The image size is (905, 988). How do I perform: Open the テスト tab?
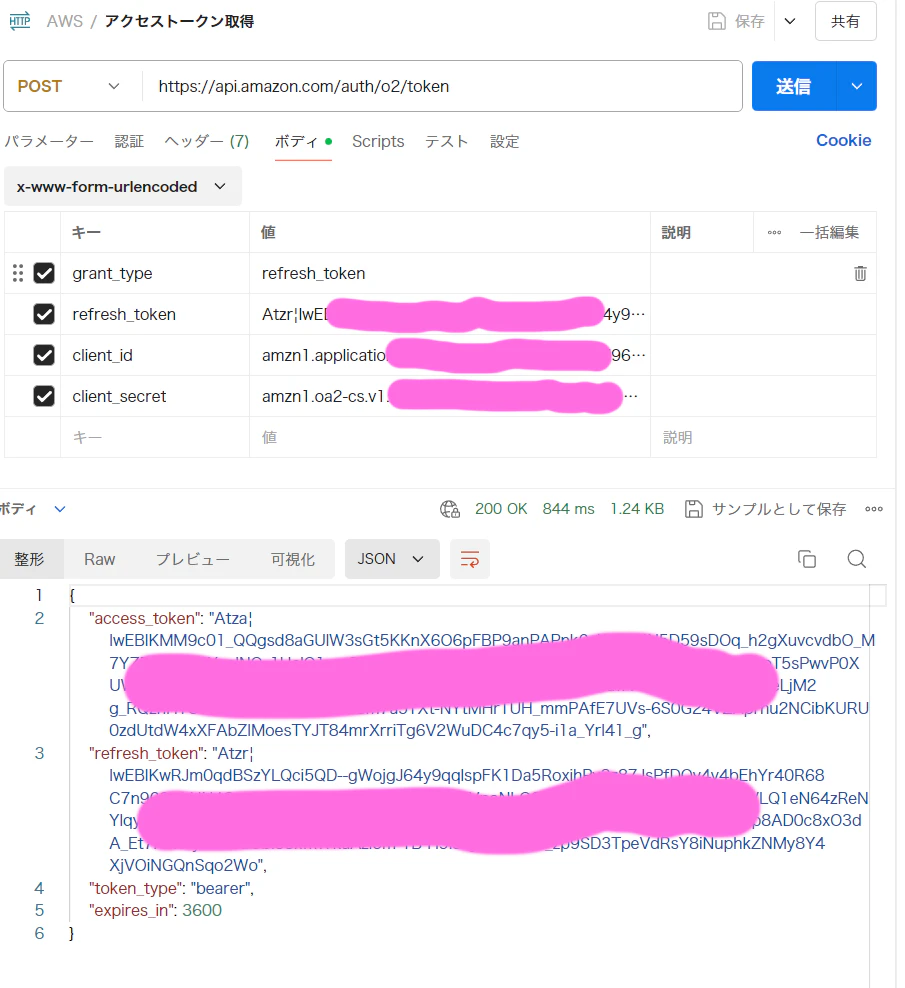tap(446, 141)
